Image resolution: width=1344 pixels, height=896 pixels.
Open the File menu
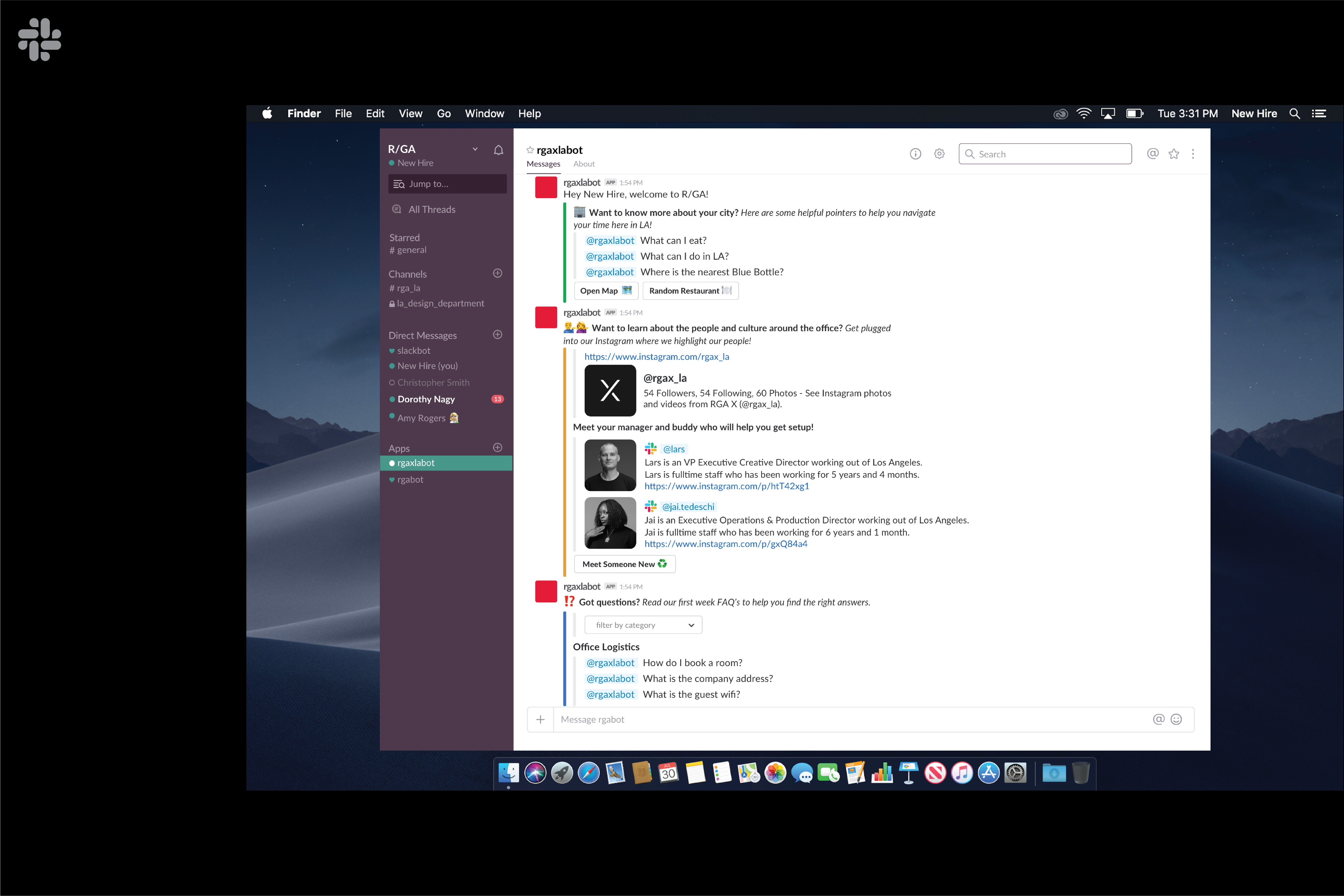point(343,114)
